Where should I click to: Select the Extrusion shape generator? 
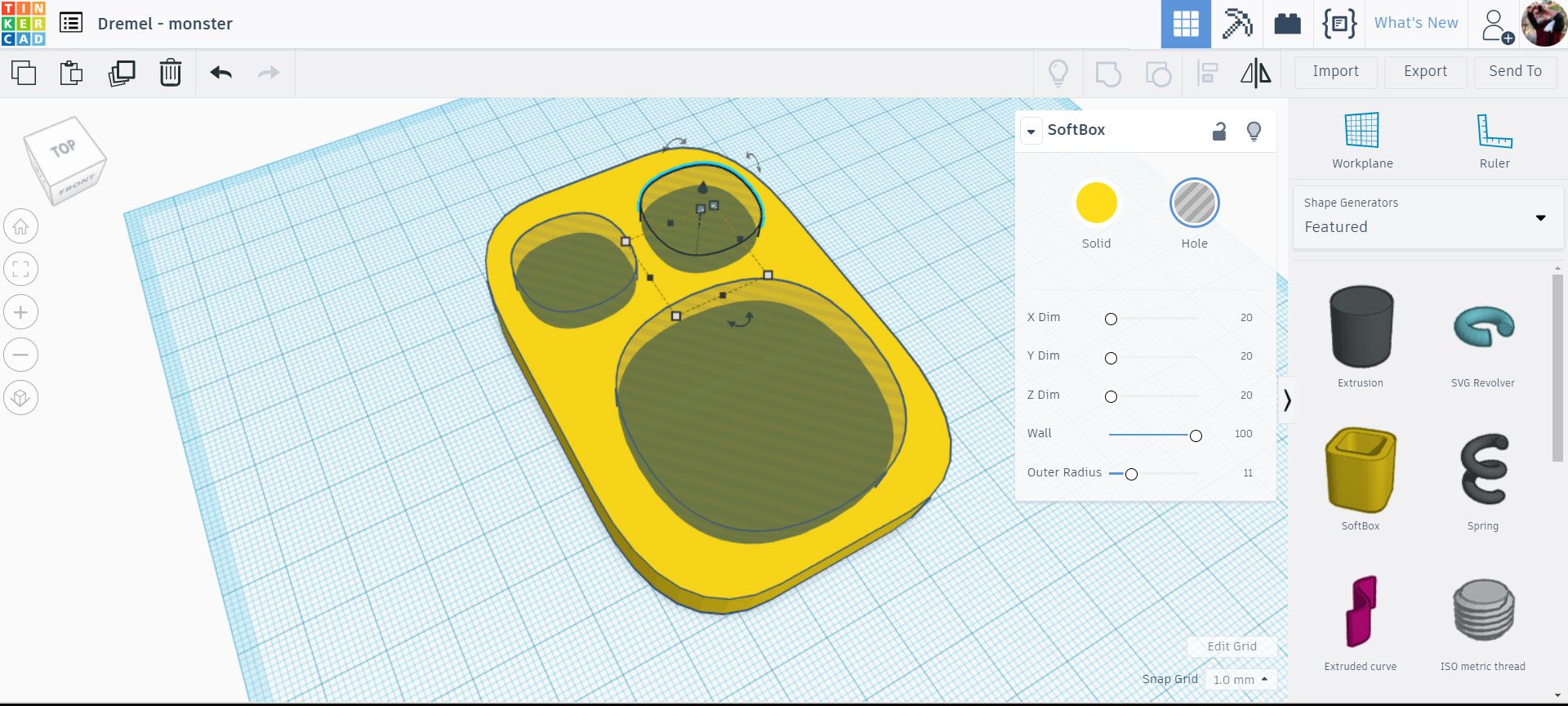coord(1361,337)
